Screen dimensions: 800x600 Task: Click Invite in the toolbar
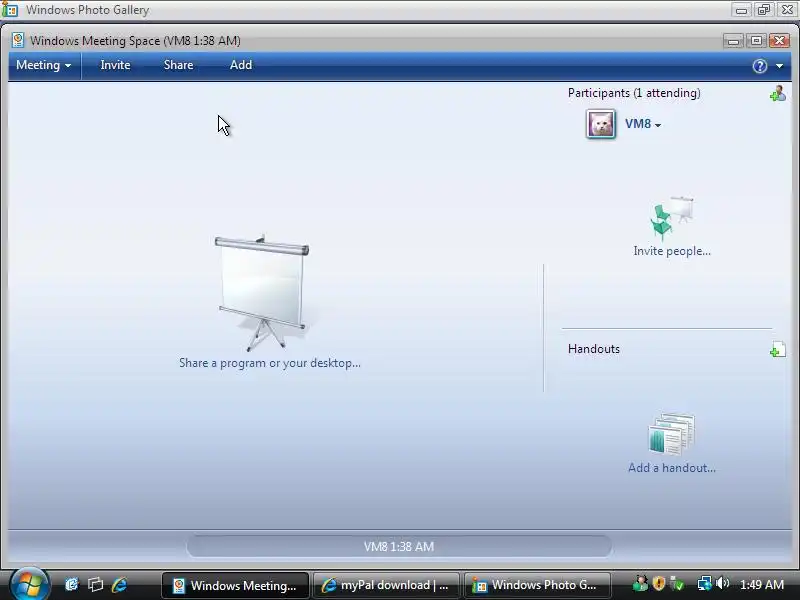(x=115, y=65)
